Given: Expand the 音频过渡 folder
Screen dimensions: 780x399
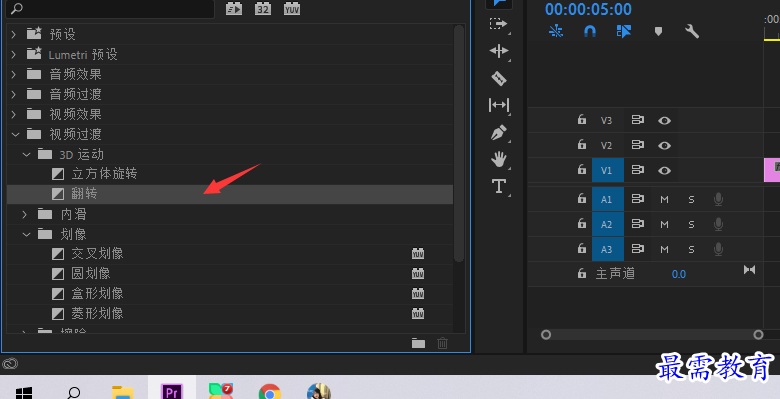Looking at the screenshot, I should (13, 94).
